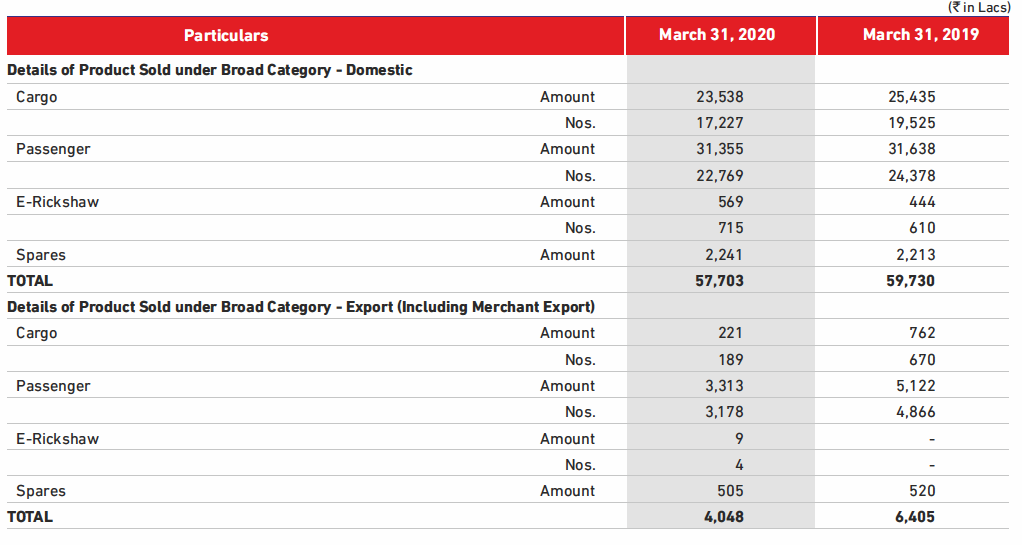Select domestic E-Rickshaw amount value 569
The width and height of the screenshot is (1022, 545).
[729, 202]
